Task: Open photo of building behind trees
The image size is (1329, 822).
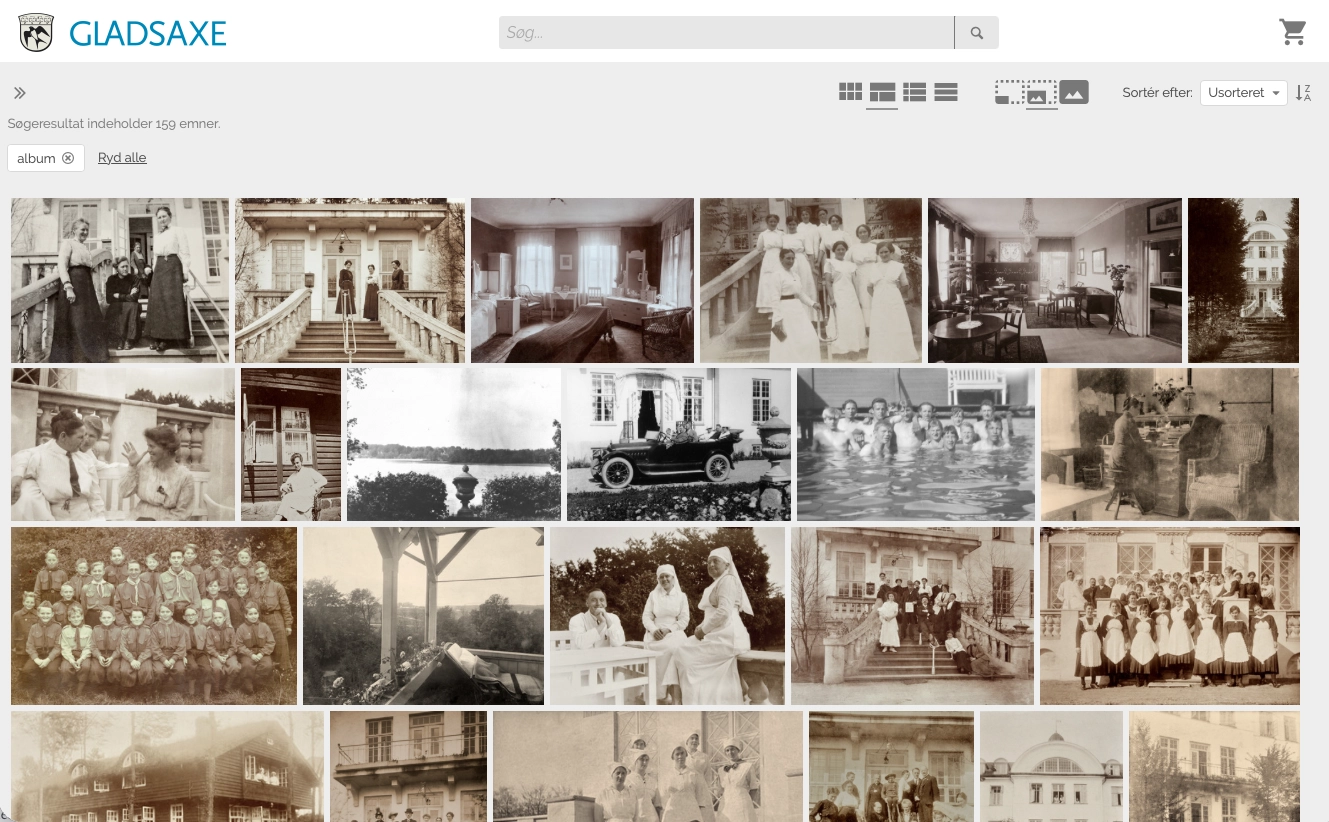Action: pos(1243,280)
